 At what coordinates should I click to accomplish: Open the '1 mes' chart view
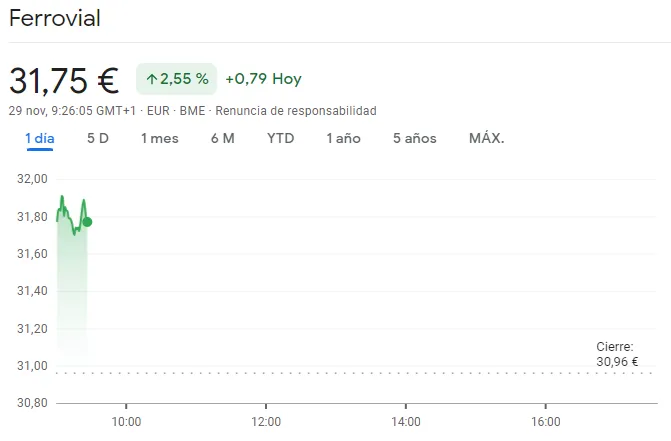coord(160,138)
